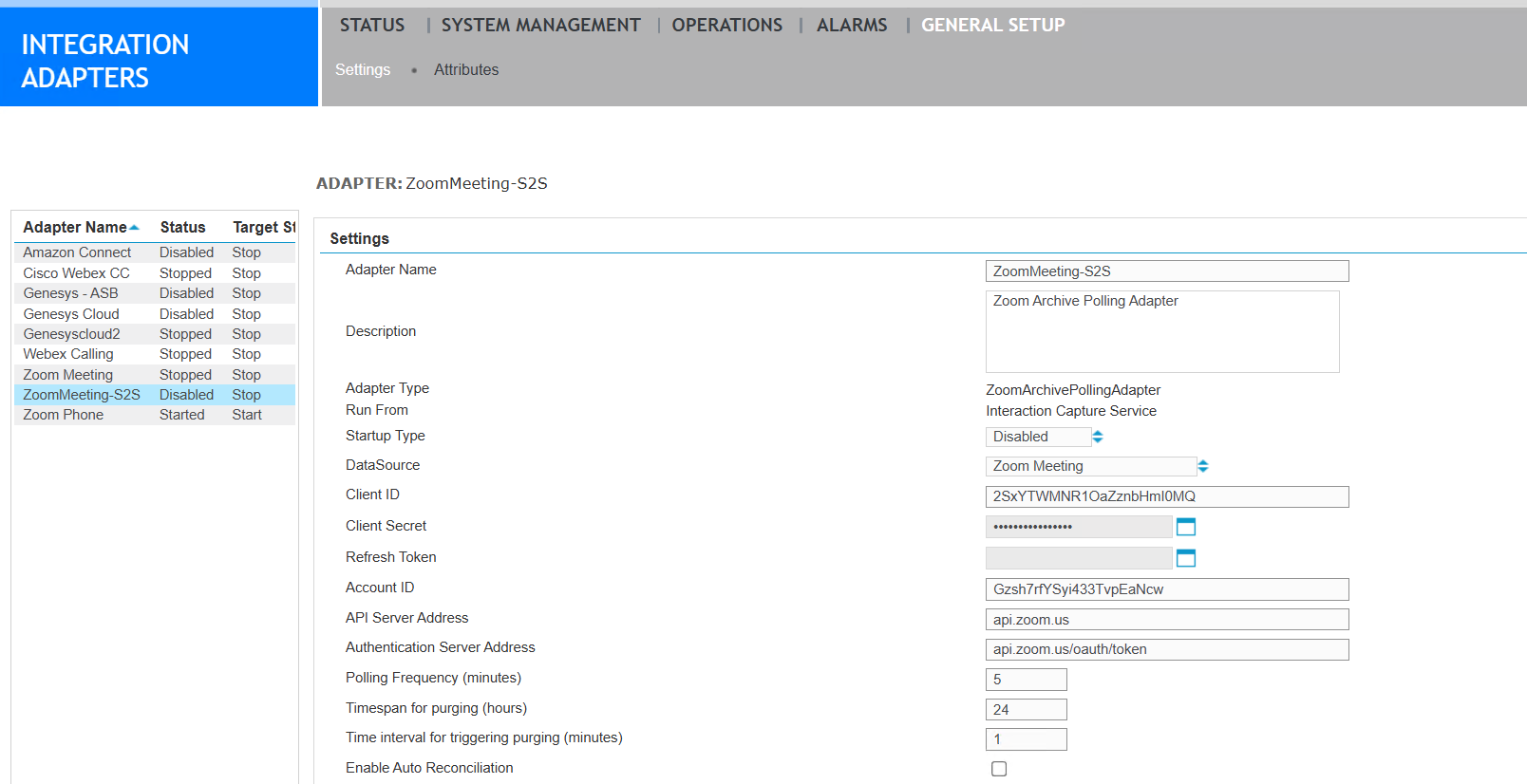The image size is (1527, 784).
Task: Open the Attributes sub-tab link
Action: [x=465, y=70]
